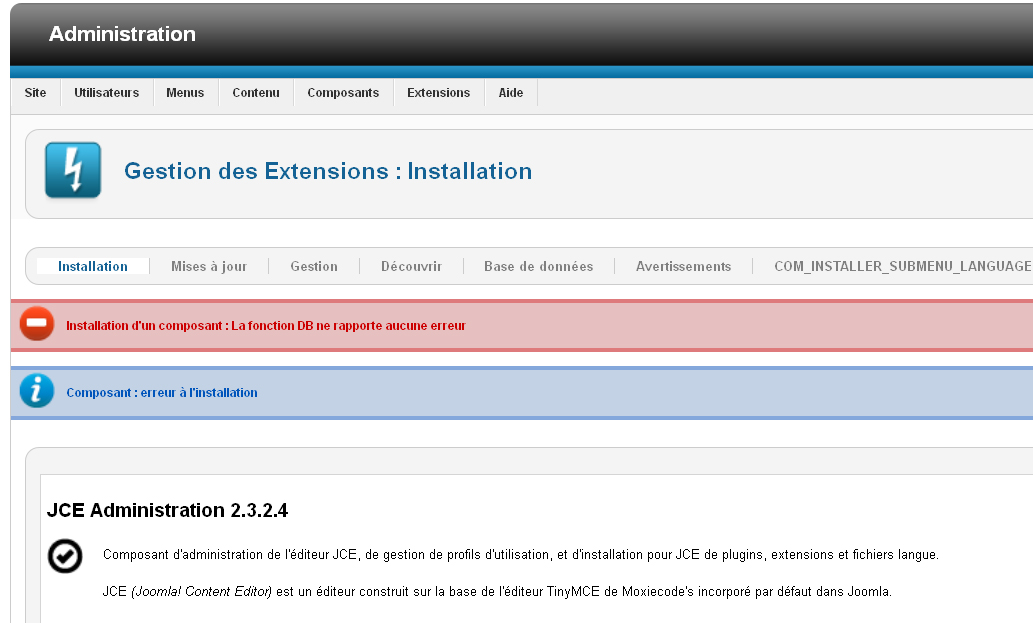Open the Site menu
Image resolution: width=1033 pixels, height=623 pixels.
pos(36,93)
